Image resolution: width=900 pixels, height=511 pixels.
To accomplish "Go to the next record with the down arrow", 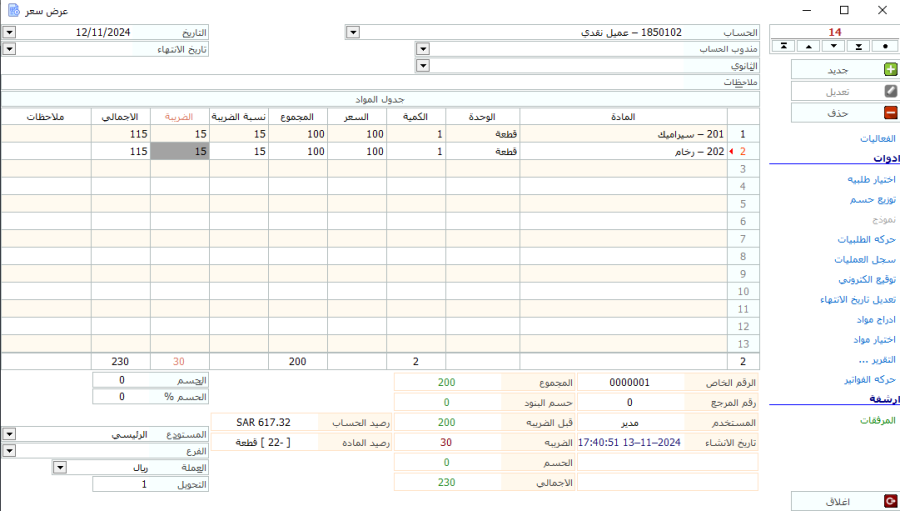I will coord(833,47).
